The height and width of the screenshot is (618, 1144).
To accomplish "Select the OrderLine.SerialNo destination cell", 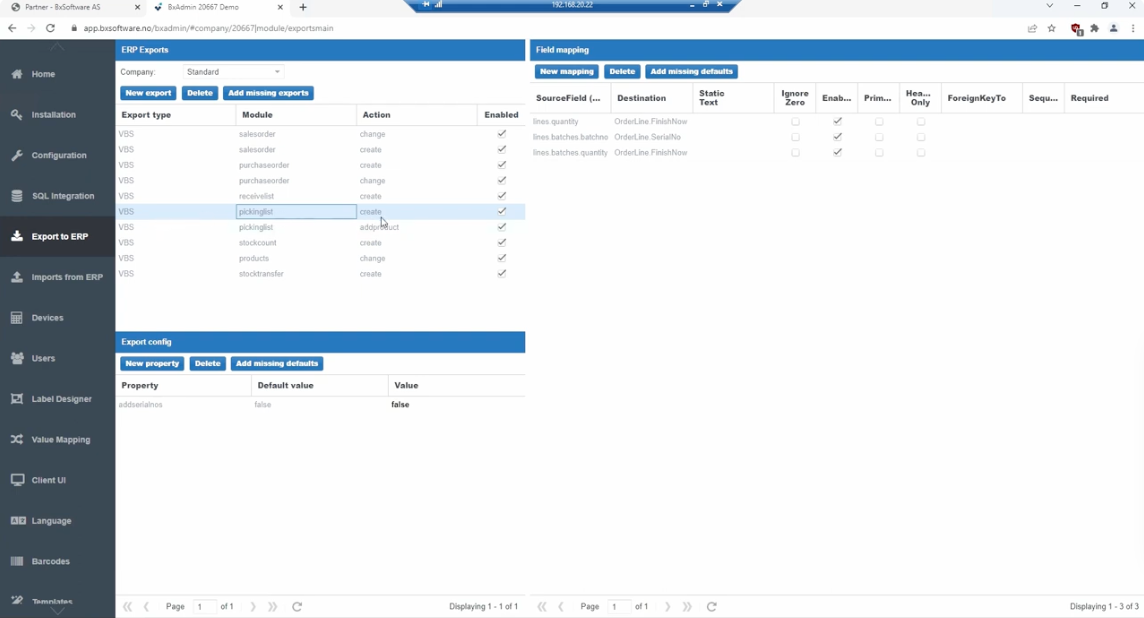I will (652, 137).
